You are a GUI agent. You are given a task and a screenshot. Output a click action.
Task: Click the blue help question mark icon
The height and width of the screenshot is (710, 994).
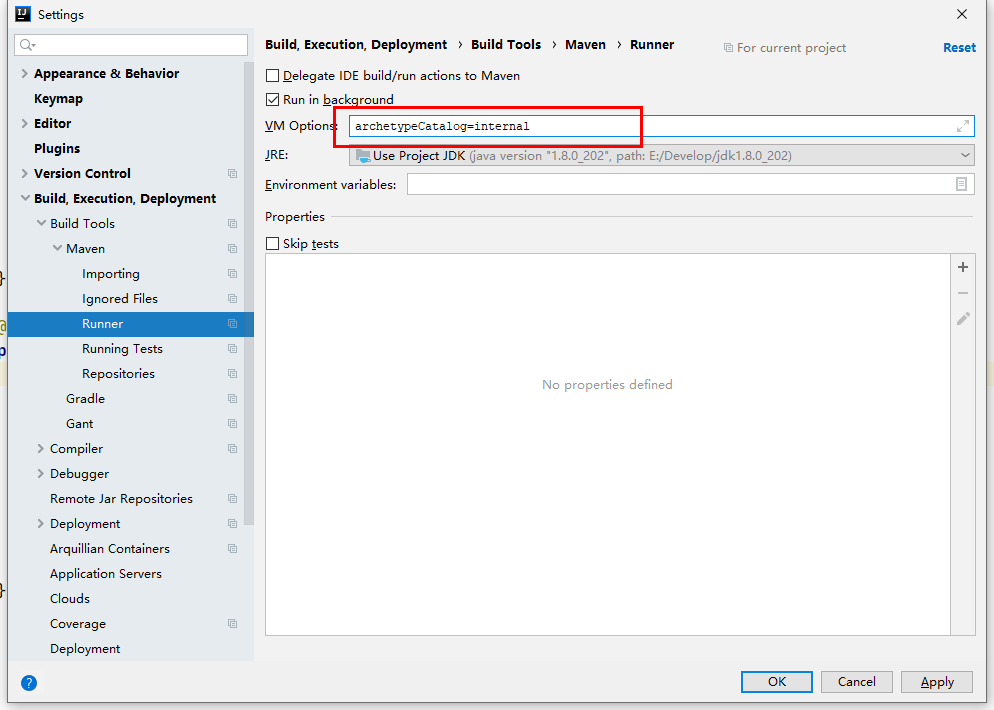29,683
